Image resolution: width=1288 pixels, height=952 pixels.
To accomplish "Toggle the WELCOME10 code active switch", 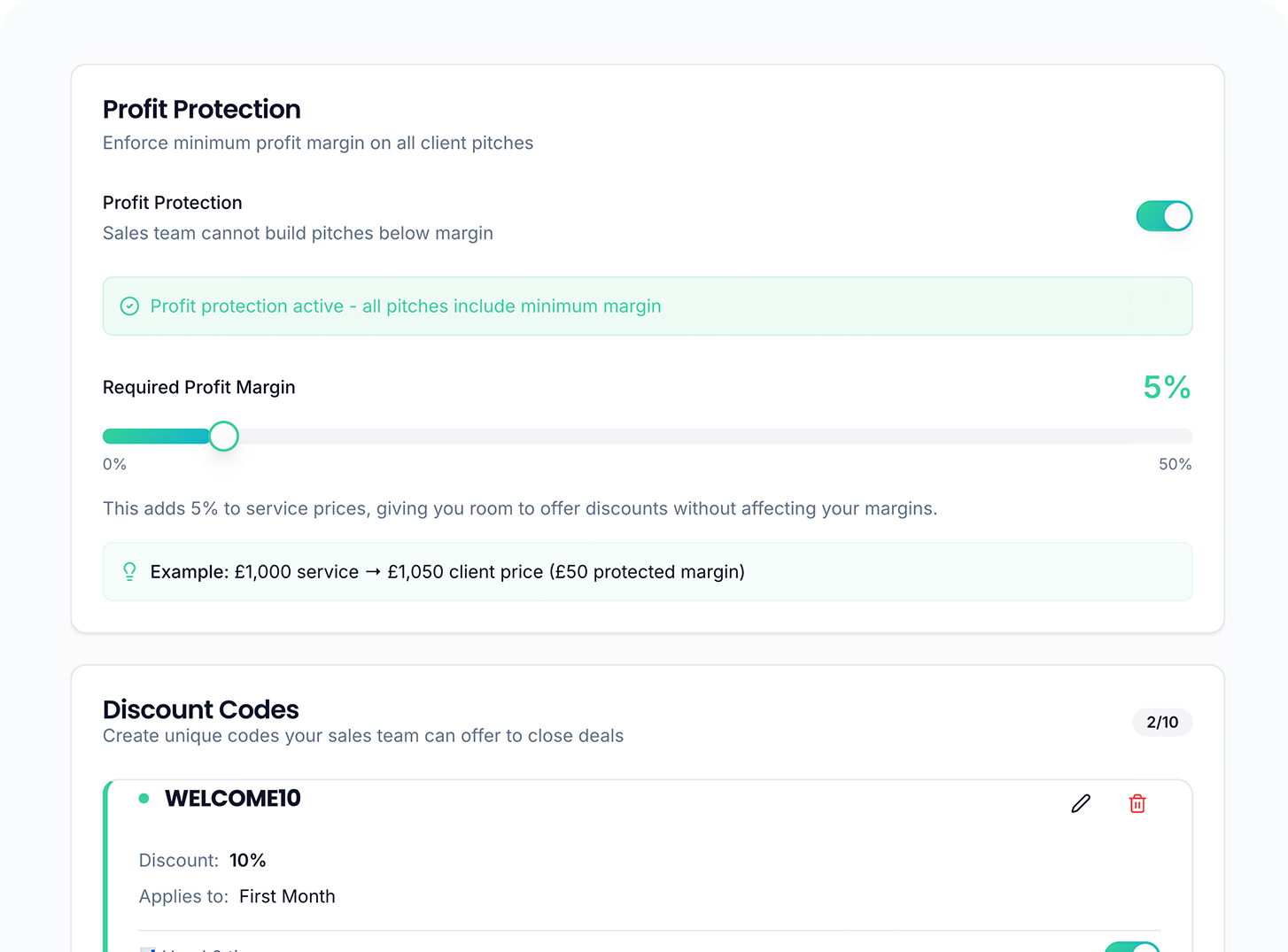I will tap(1132, 947).
